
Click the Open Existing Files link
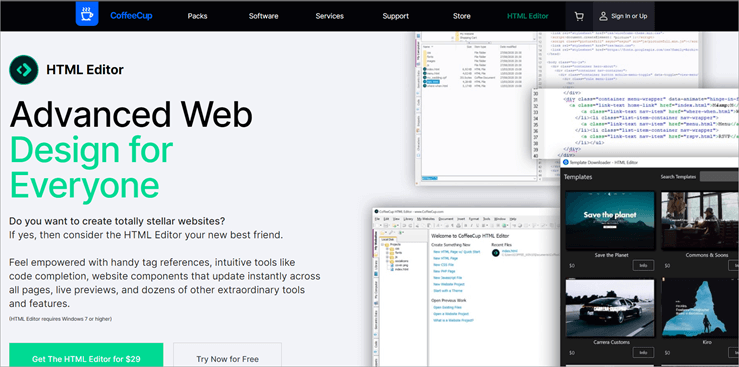448,307
